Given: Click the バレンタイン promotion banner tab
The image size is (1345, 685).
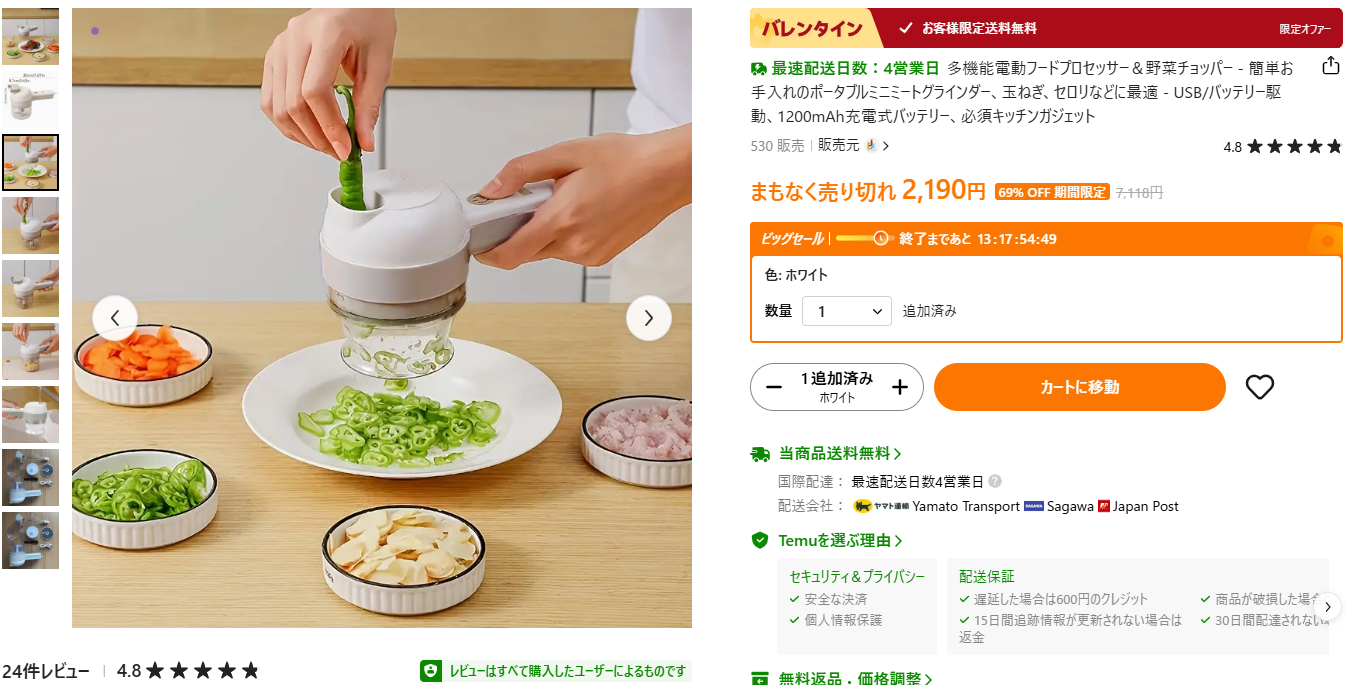Looking at the screenshot, I should [x=812, y=28].
